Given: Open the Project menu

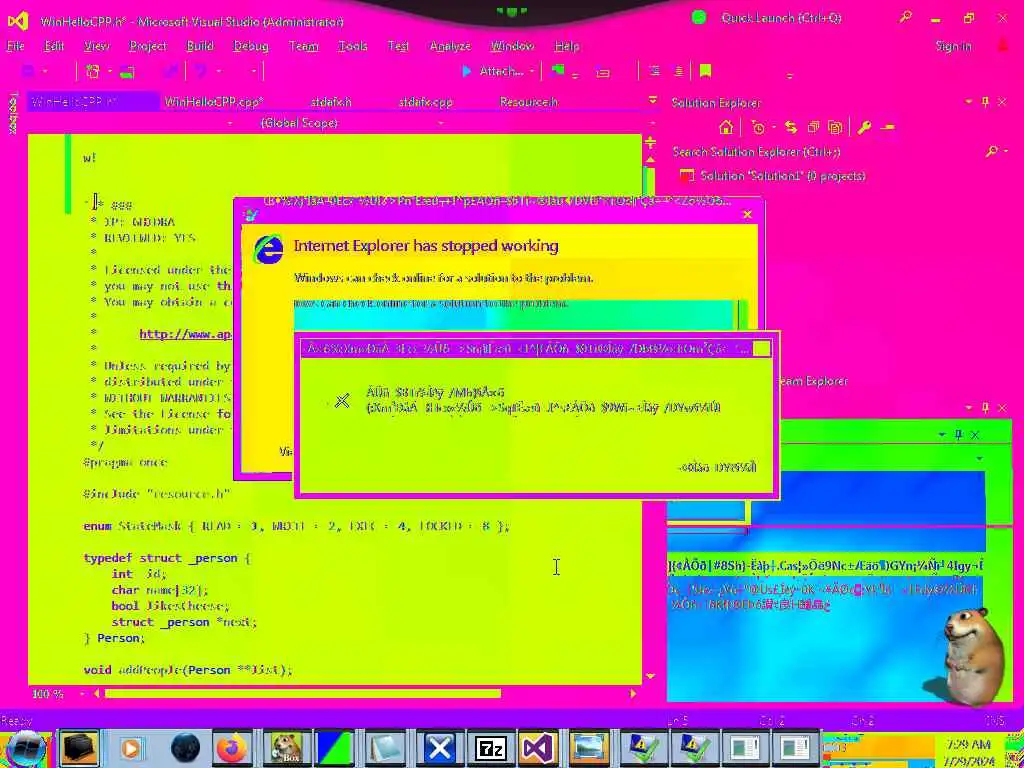Looking at the screenshot, I should click(x=148, y=46).
